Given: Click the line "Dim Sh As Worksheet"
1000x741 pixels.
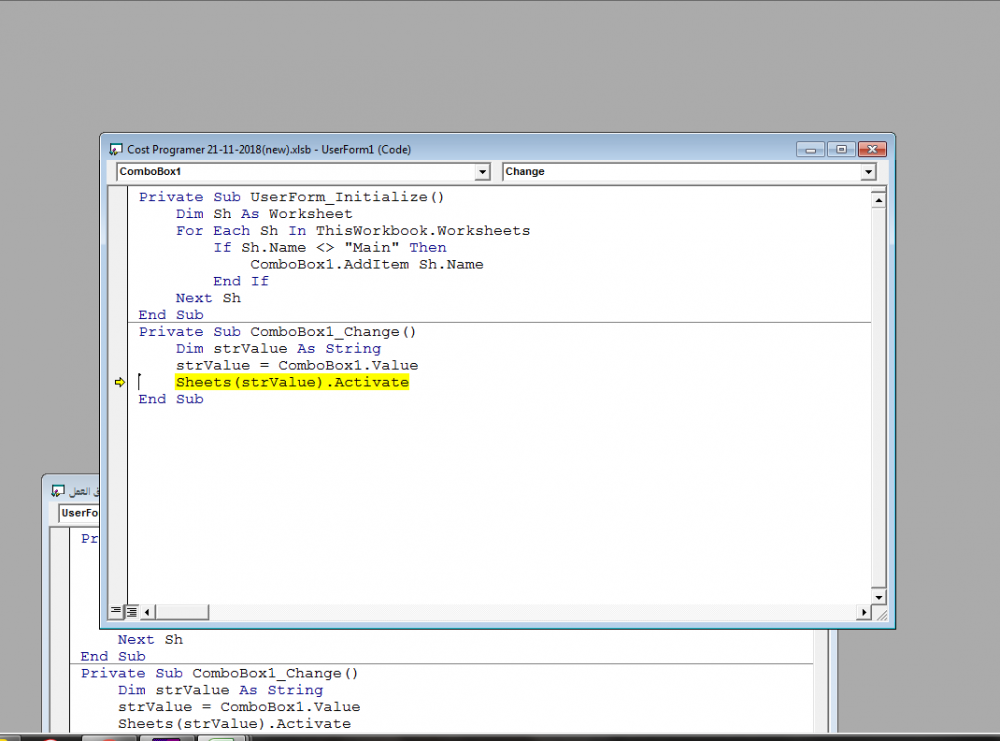Looking at the screenshot, I should coord(264,214).
